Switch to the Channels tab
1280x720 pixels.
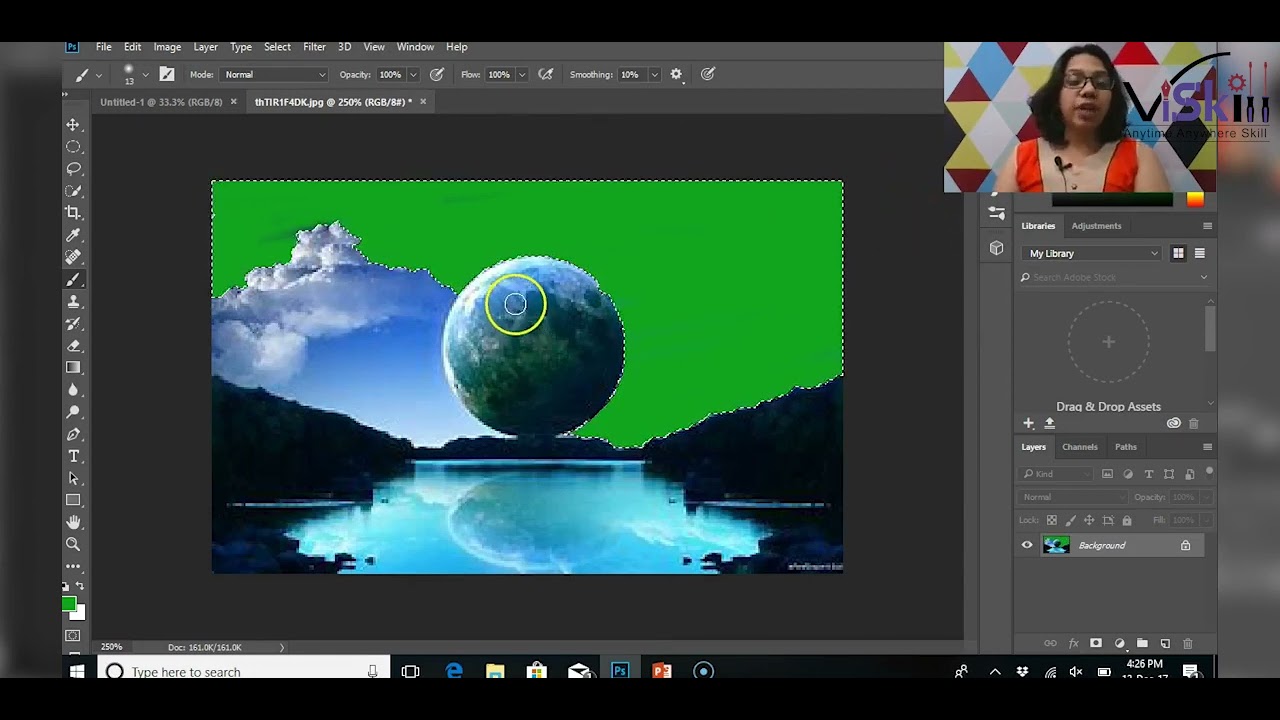[x=1079, y=447]
